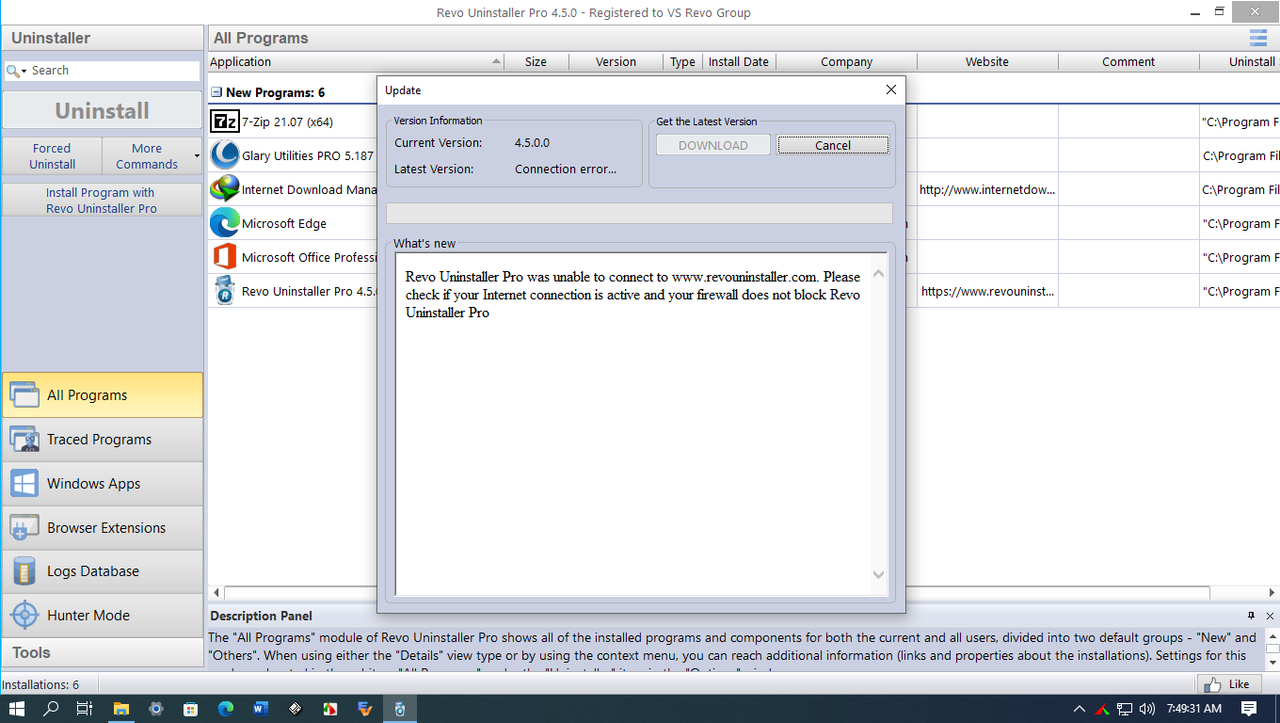Sort by Website column
This screenshot has height=723, width=1280.
tap(987, 62)
